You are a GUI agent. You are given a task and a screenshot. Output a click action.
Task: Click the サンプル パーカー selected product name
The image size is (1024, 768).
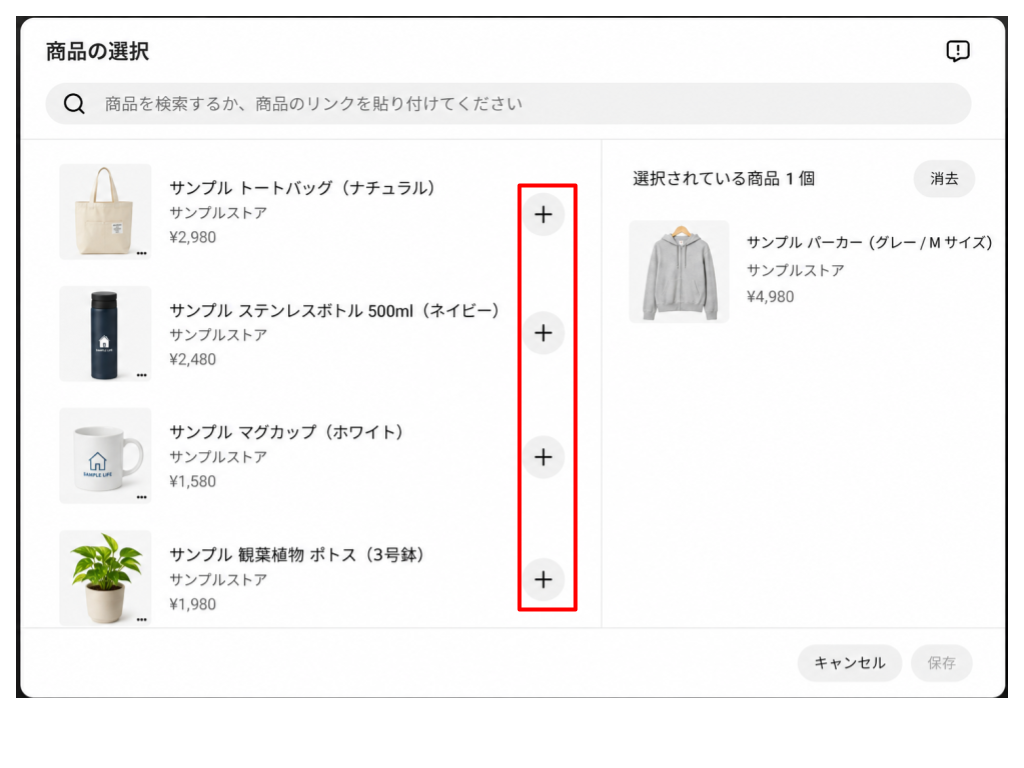click(x=869, y=242)
